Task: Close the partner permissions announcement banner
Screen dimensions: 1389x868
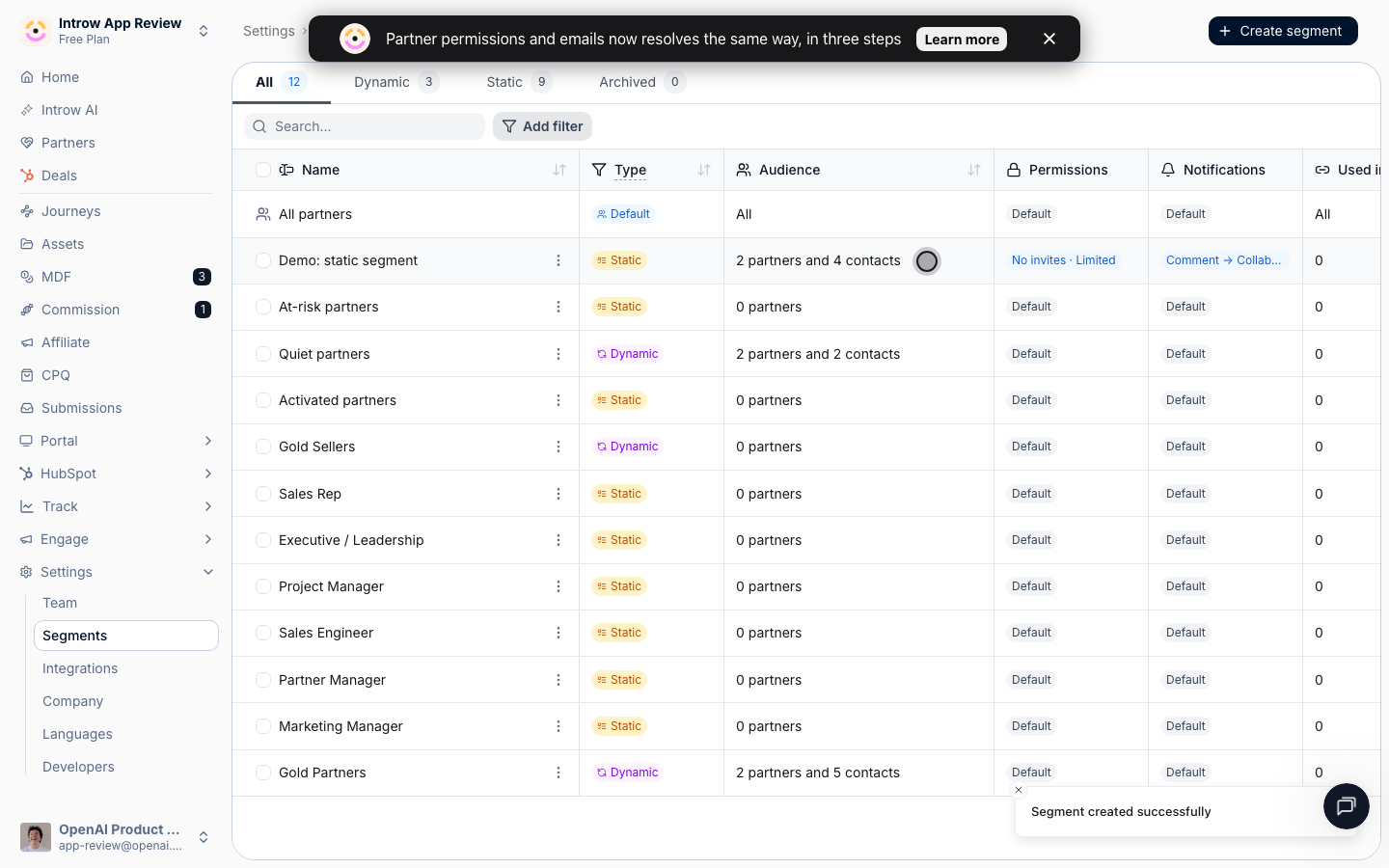Action: point(1049,39)
